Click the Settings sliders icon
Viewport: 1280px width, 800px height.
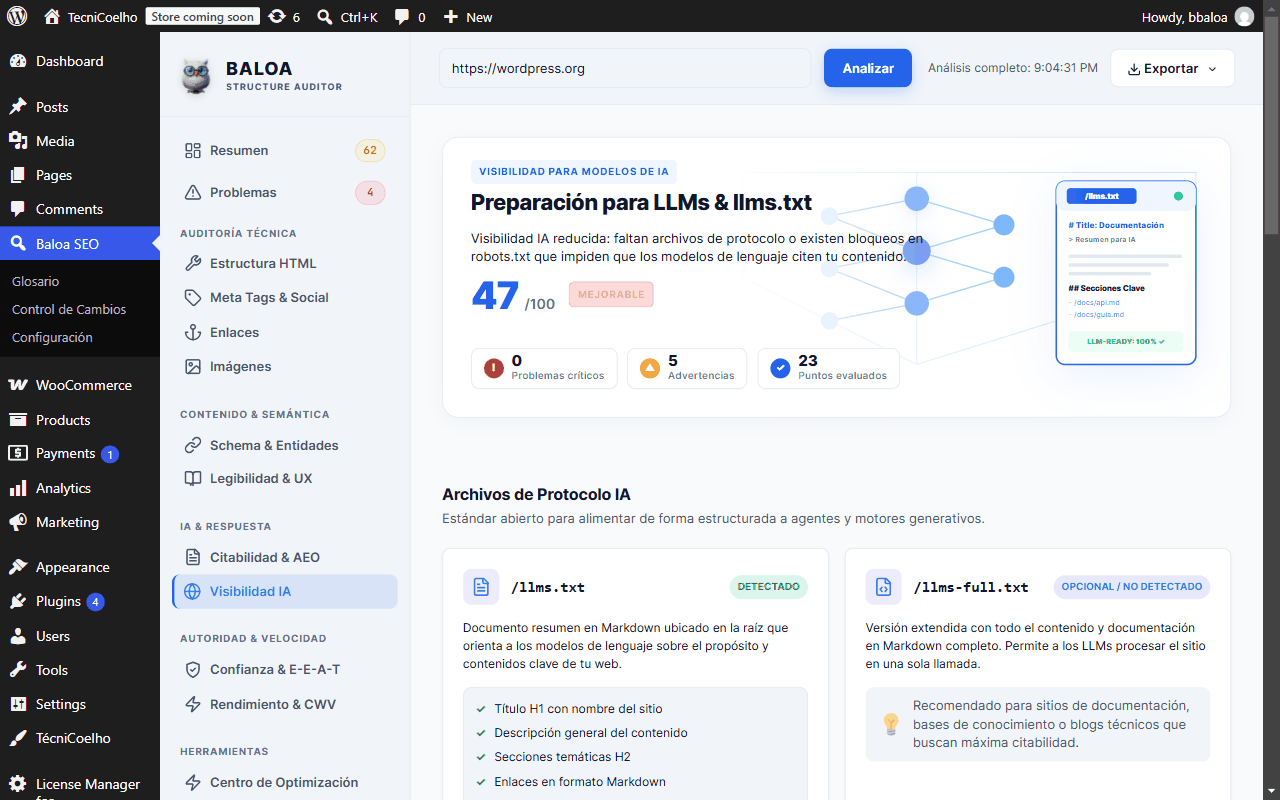coord(18,704)
